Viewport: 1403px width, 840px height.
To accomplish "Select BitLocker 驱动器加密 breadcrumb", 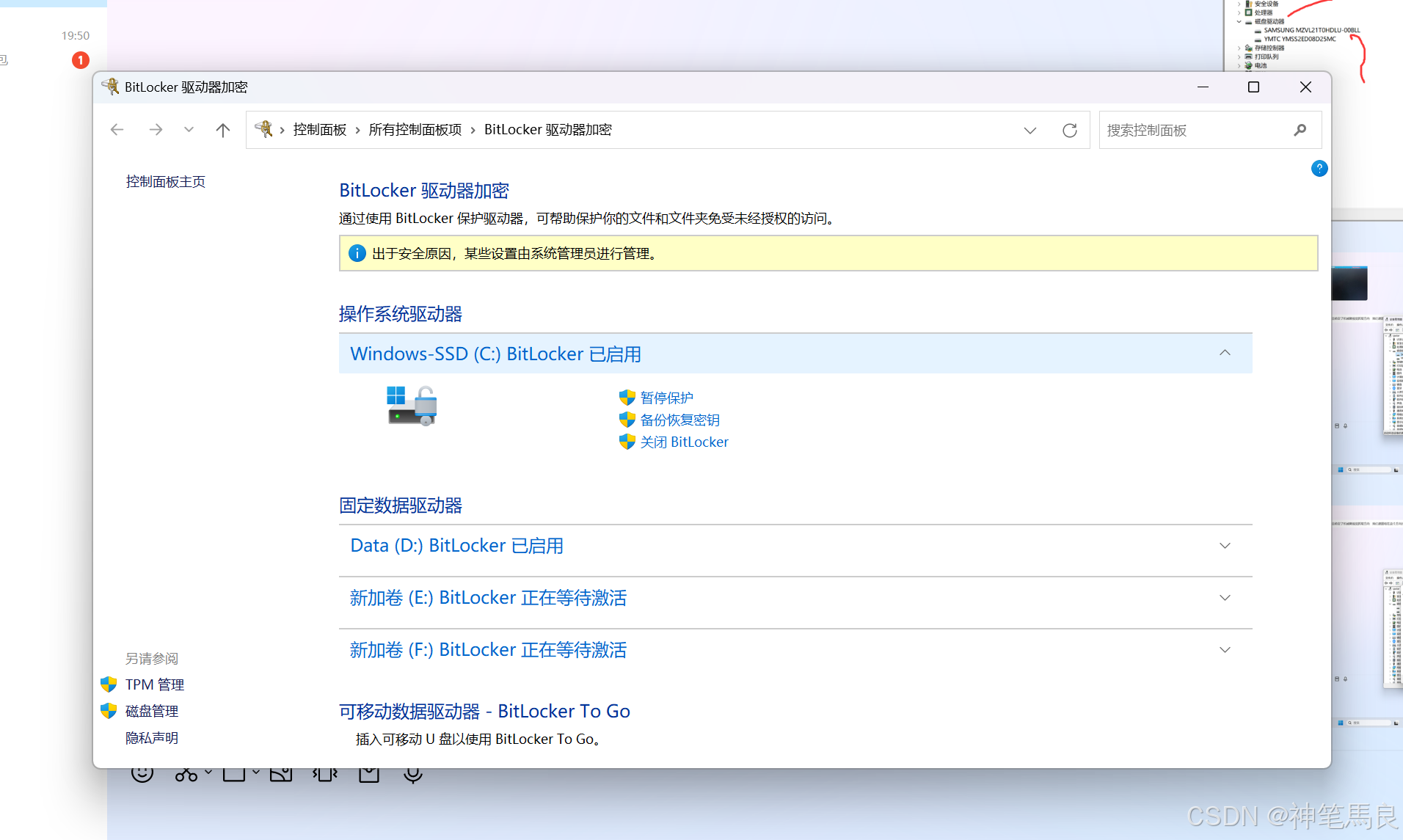I will pos(548,130).
